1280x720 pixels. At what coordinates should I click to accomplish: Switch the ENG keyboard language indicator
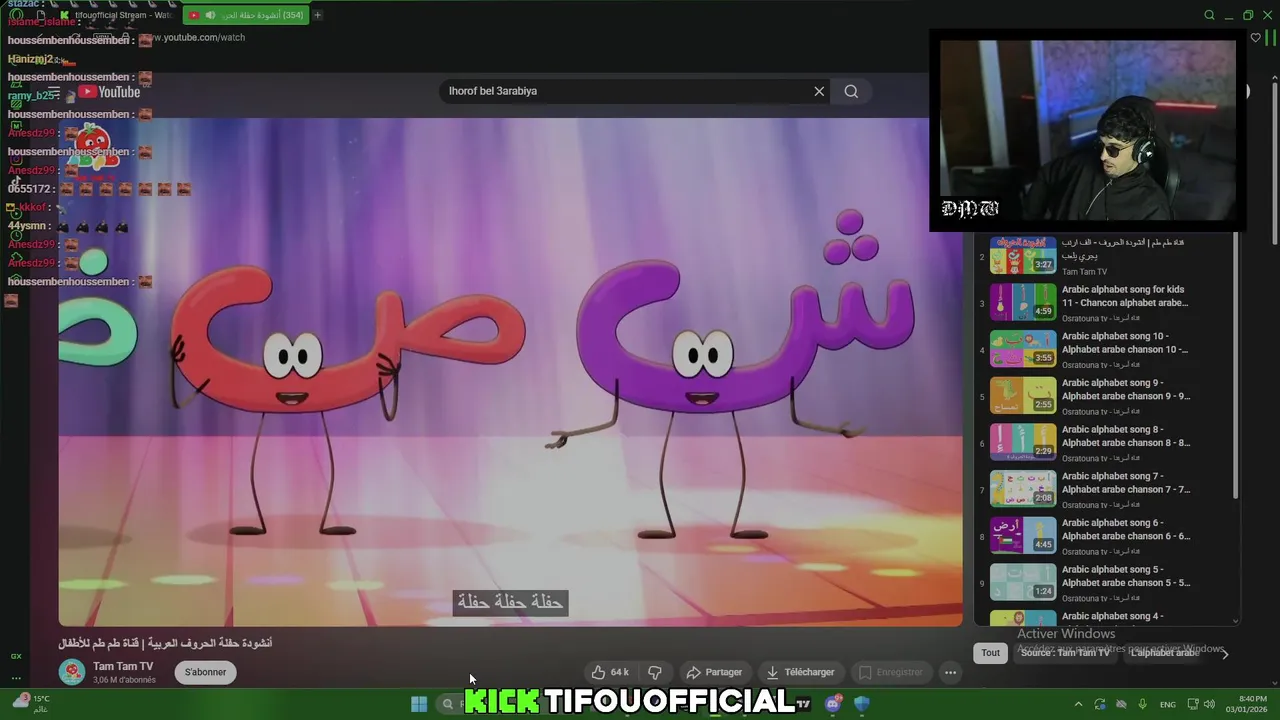(x=1167, y=704)
